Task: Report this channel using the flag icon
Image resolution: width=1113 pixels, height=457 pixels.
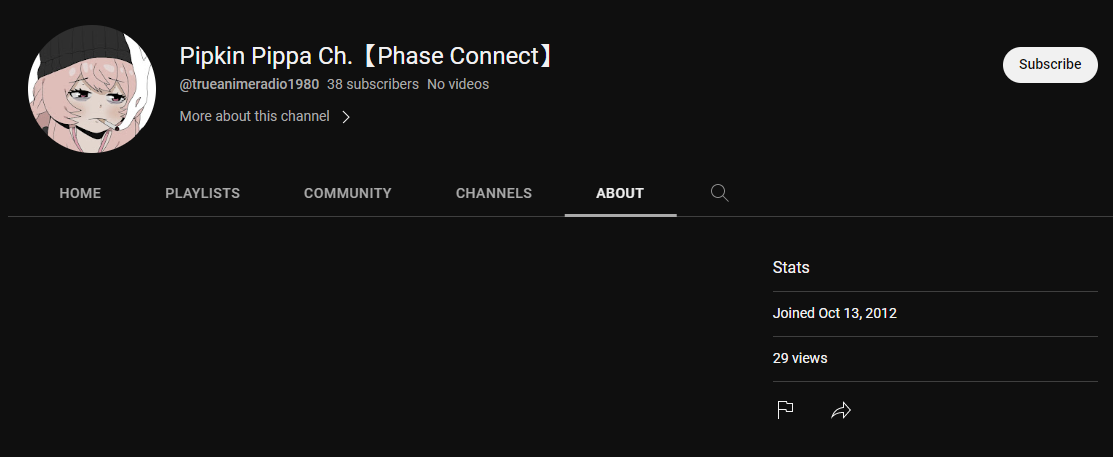Action: pyautogui.click(x=785, y=409)
